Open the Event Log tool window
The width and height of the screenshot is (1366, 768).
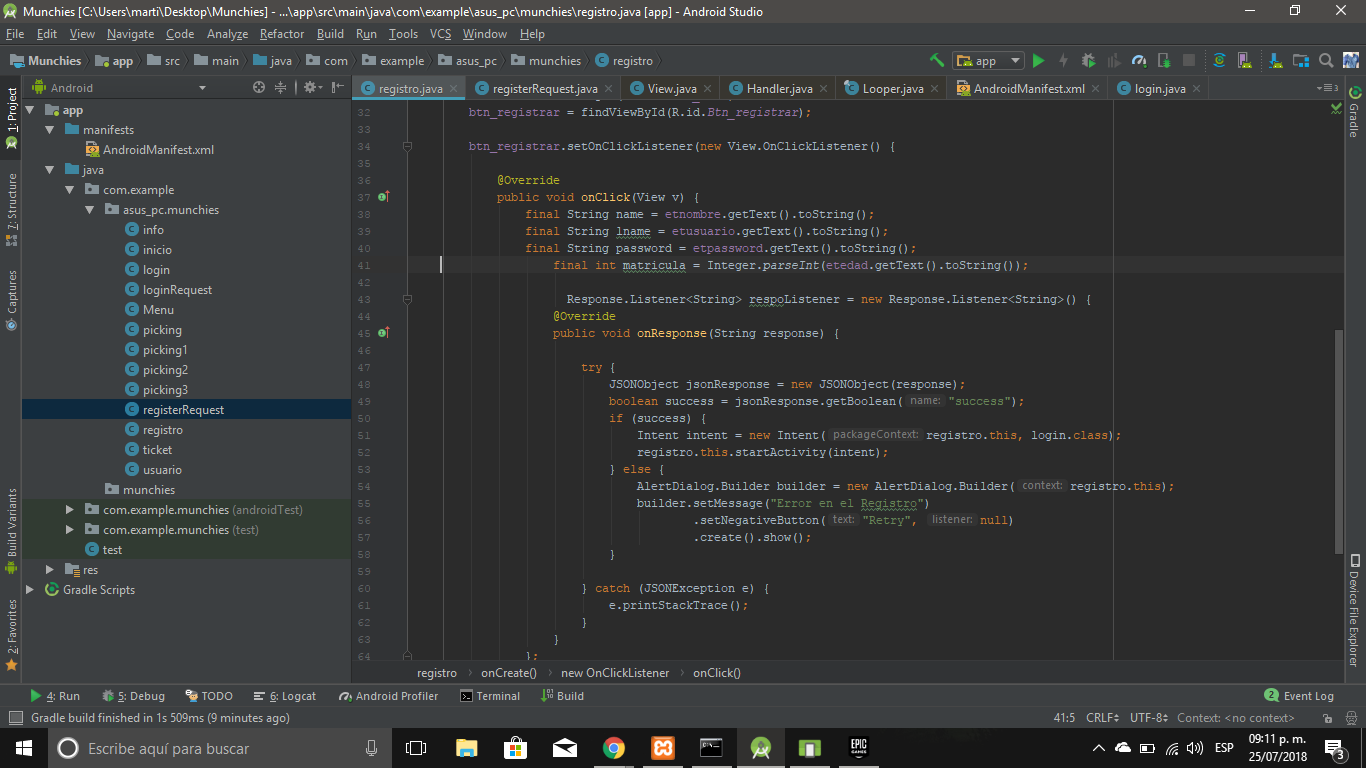[x=1299, y=696]
